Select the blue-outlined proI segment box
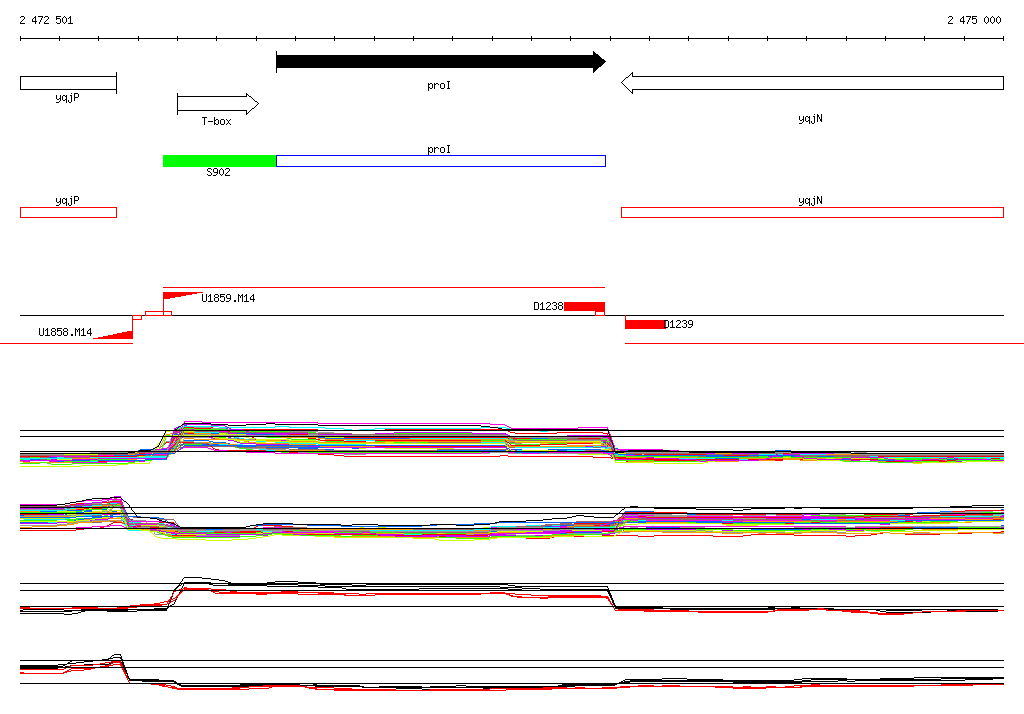The height and width of the screenshot is (714, 1024). 441,161
